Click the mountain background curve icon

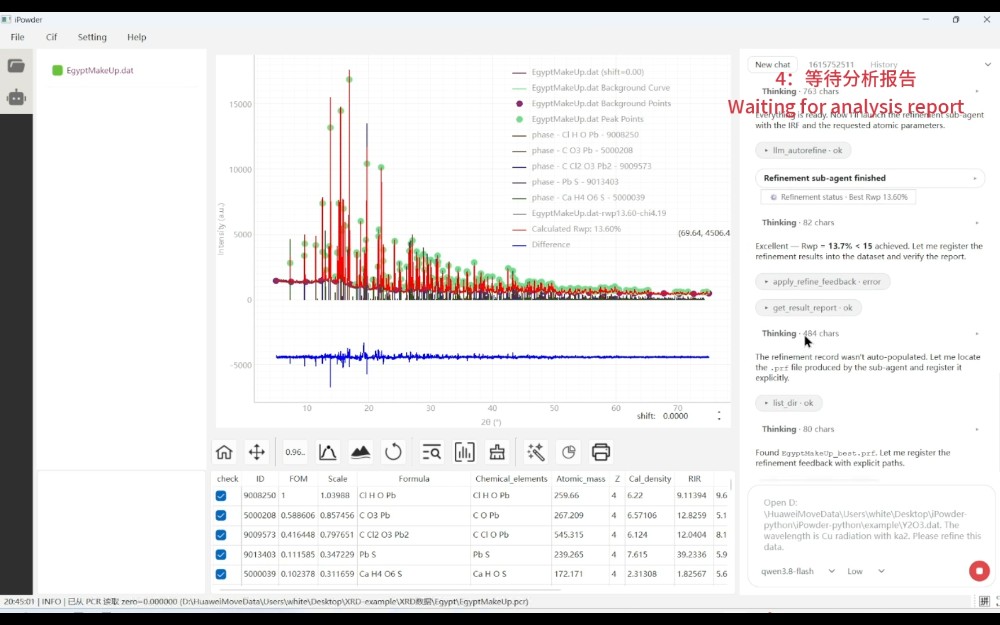(361, 452)
